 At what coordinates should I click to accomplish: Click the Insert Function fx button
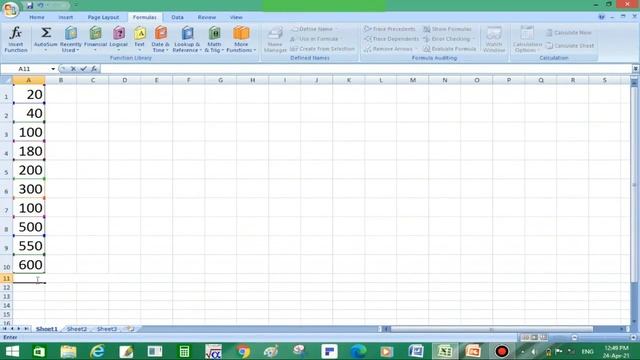tap(16, 39)
